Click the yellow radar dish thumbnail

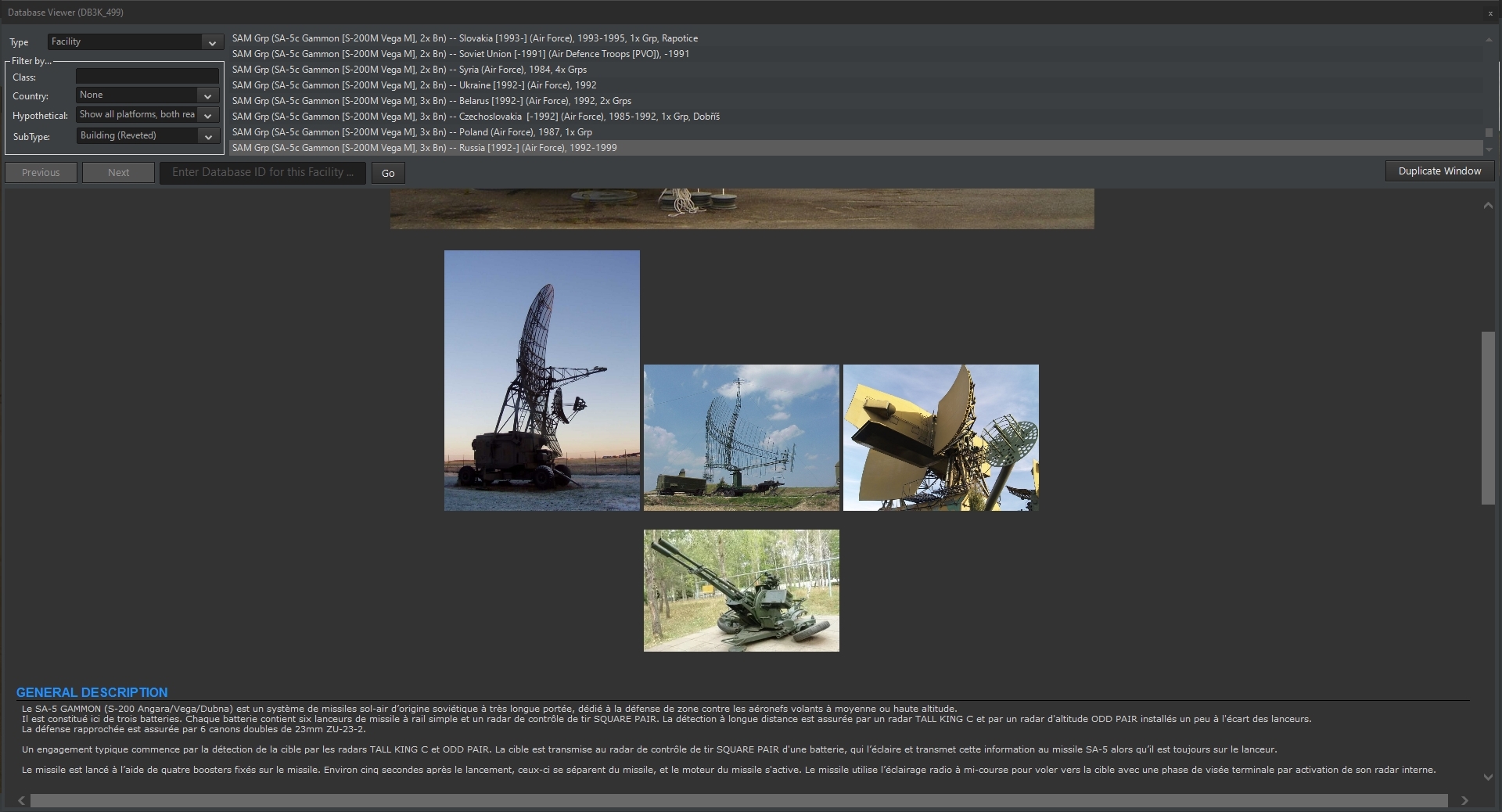tap(941, 437)
